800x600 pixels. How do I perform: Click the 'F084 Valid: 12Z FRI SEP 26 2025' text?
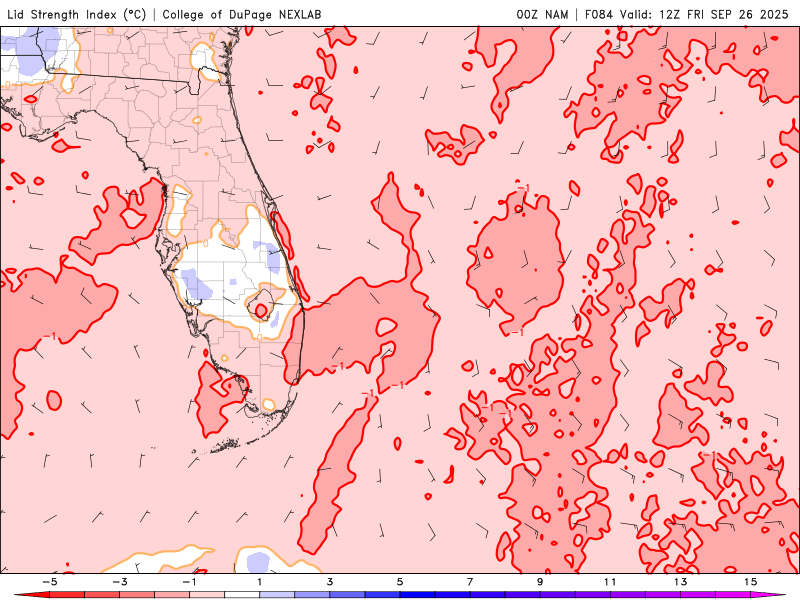pyautogui.click(x=687, y=14)
